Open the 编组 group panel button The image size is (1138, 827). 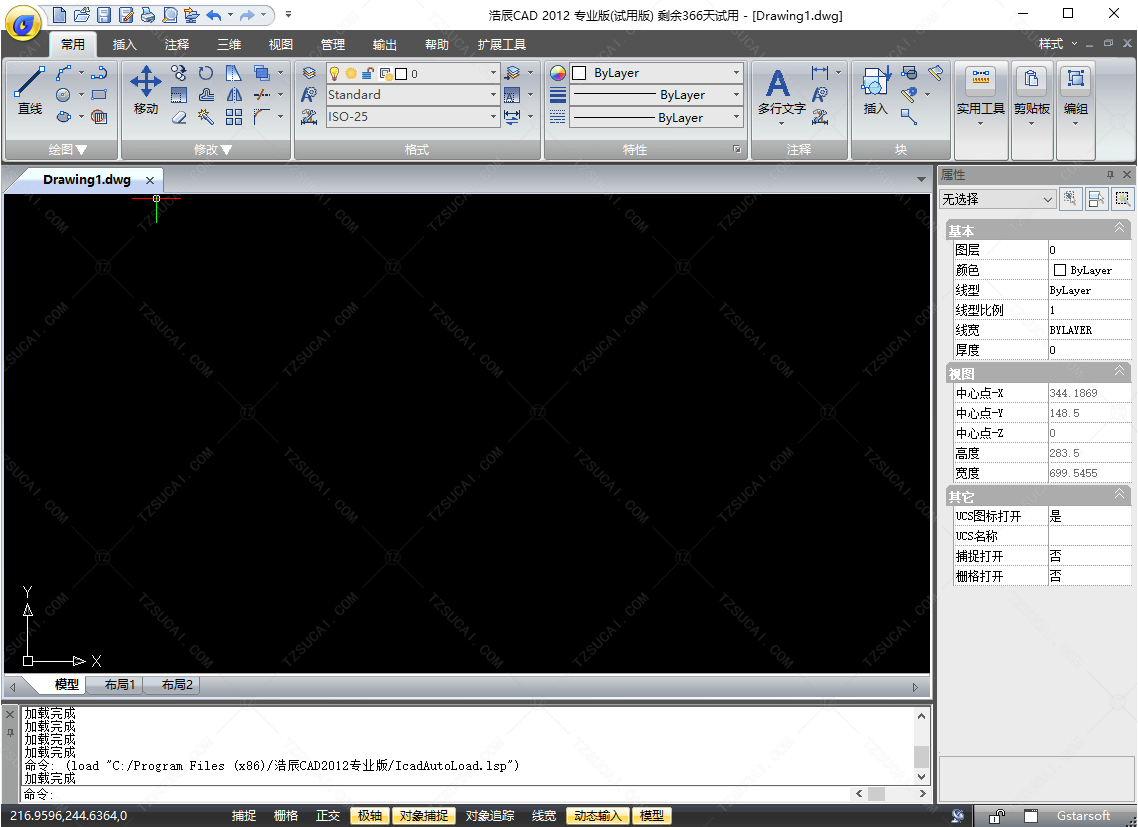click(1076, 97)
